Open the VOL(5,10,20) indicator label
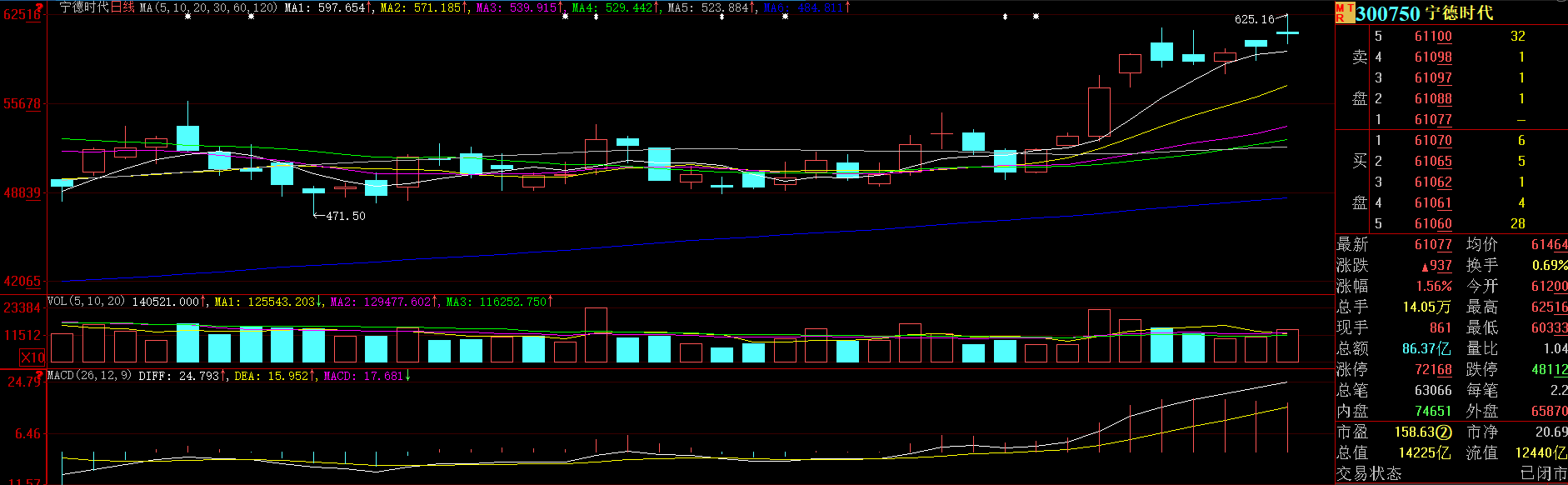This screenshot has height=485, width=1568. tap(86, 302)
